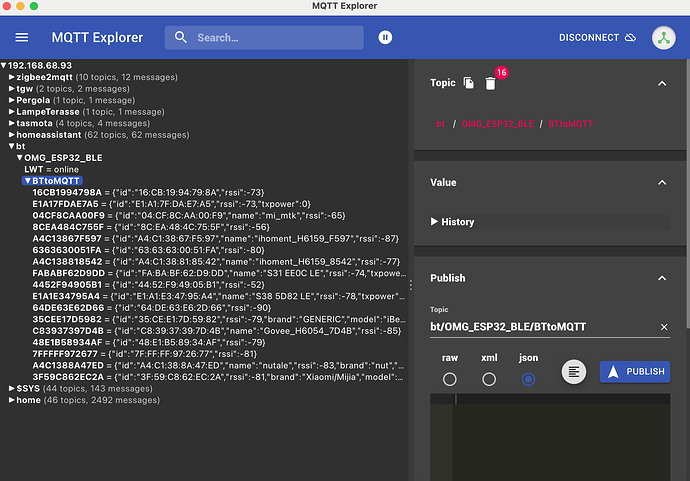
Task: Click the bt breadcrumb link
Action: point(440,124)
